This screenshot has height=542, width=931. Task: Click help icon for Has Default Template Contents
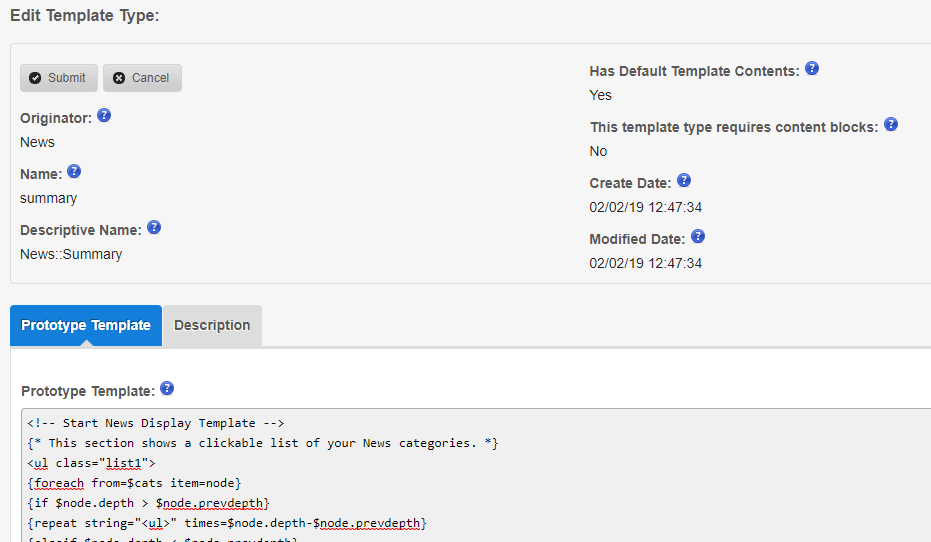click(x=812, y=69)
